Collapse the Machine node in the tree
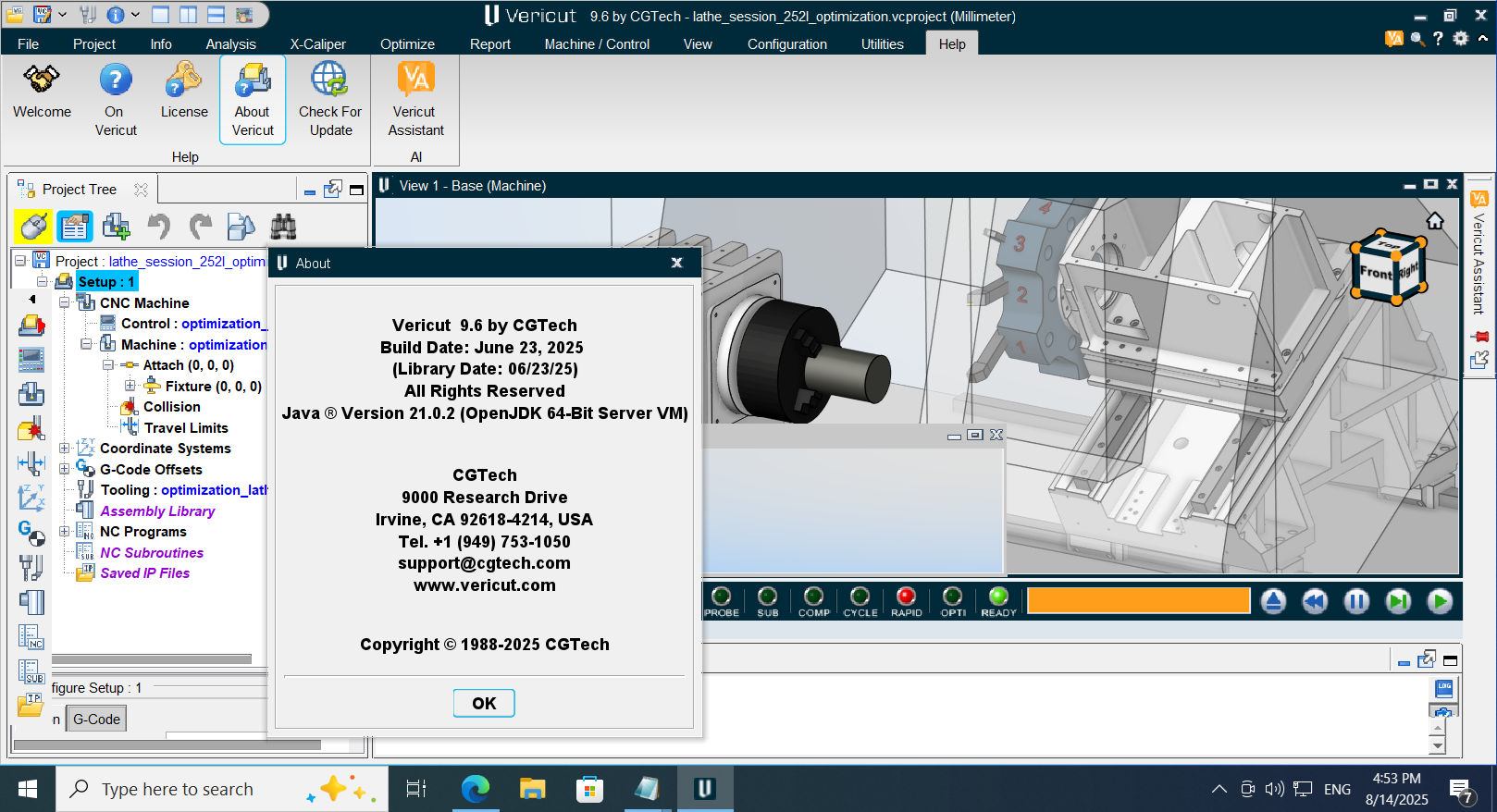This screenshot has height=812, width=1497. (x=86, y=344)
